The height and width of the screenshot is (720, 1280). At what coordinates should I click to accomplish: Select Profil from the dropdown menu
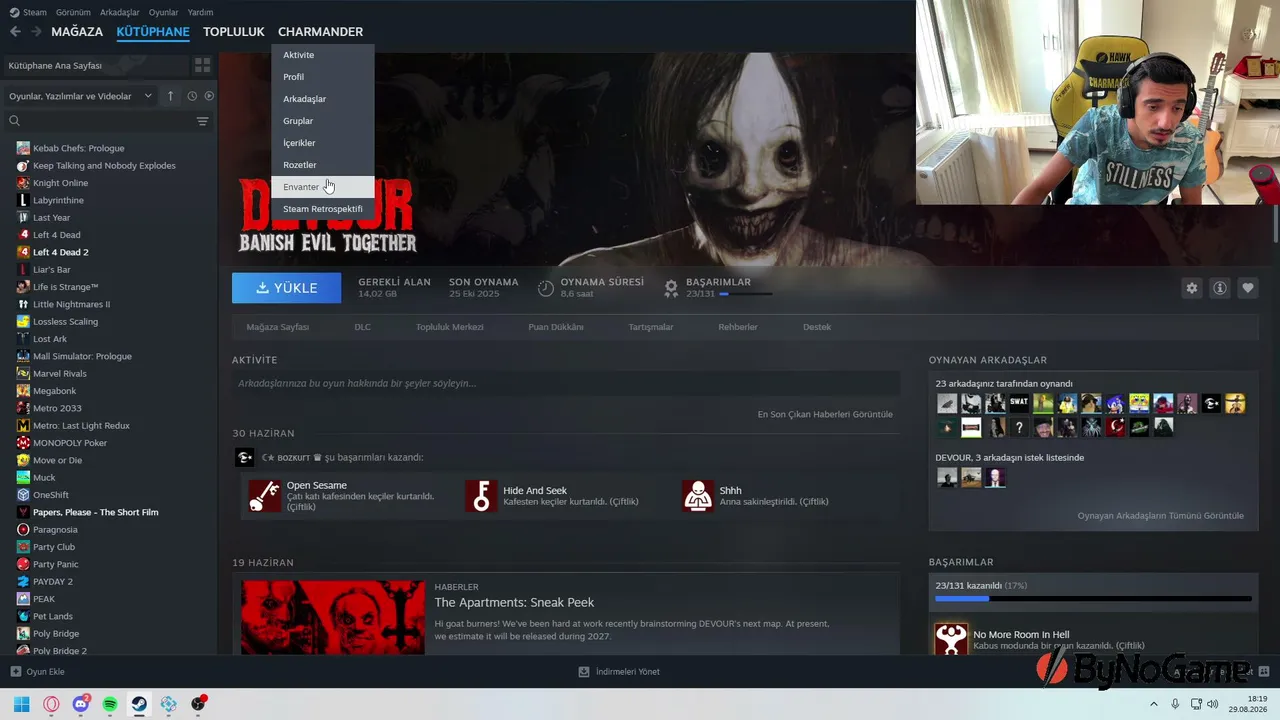click(322, 77)
